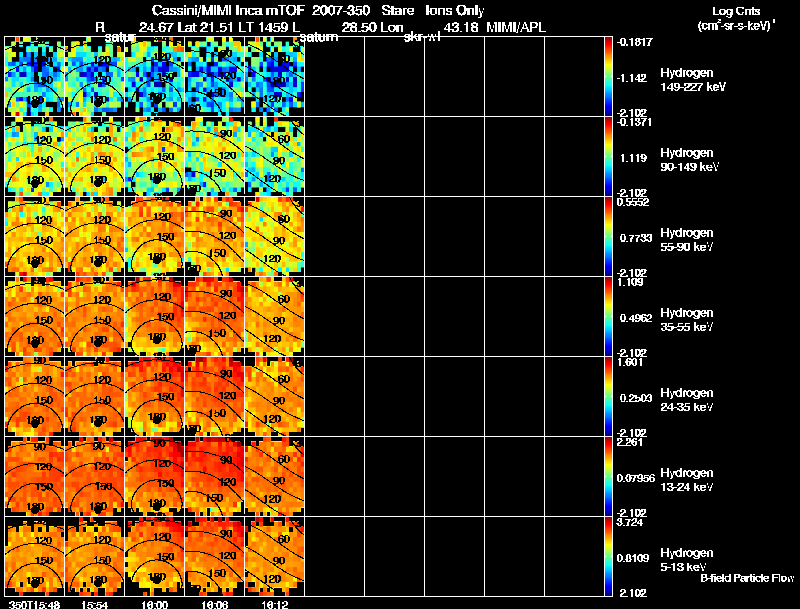Click the Hydrogen 24-35 keV label

click(x=686, y=399)
